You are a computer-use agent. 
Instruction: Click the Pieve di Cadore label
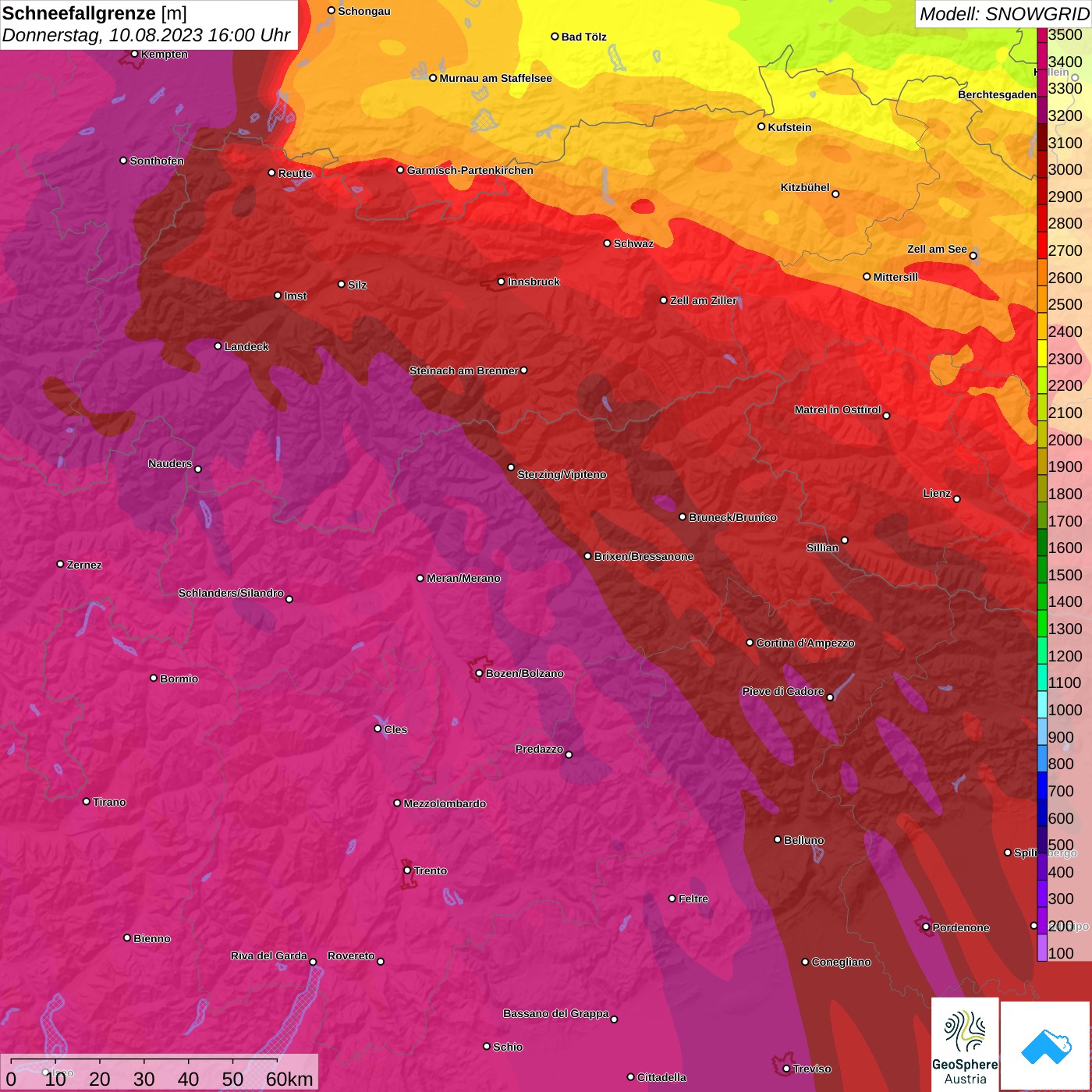[783, 691]
